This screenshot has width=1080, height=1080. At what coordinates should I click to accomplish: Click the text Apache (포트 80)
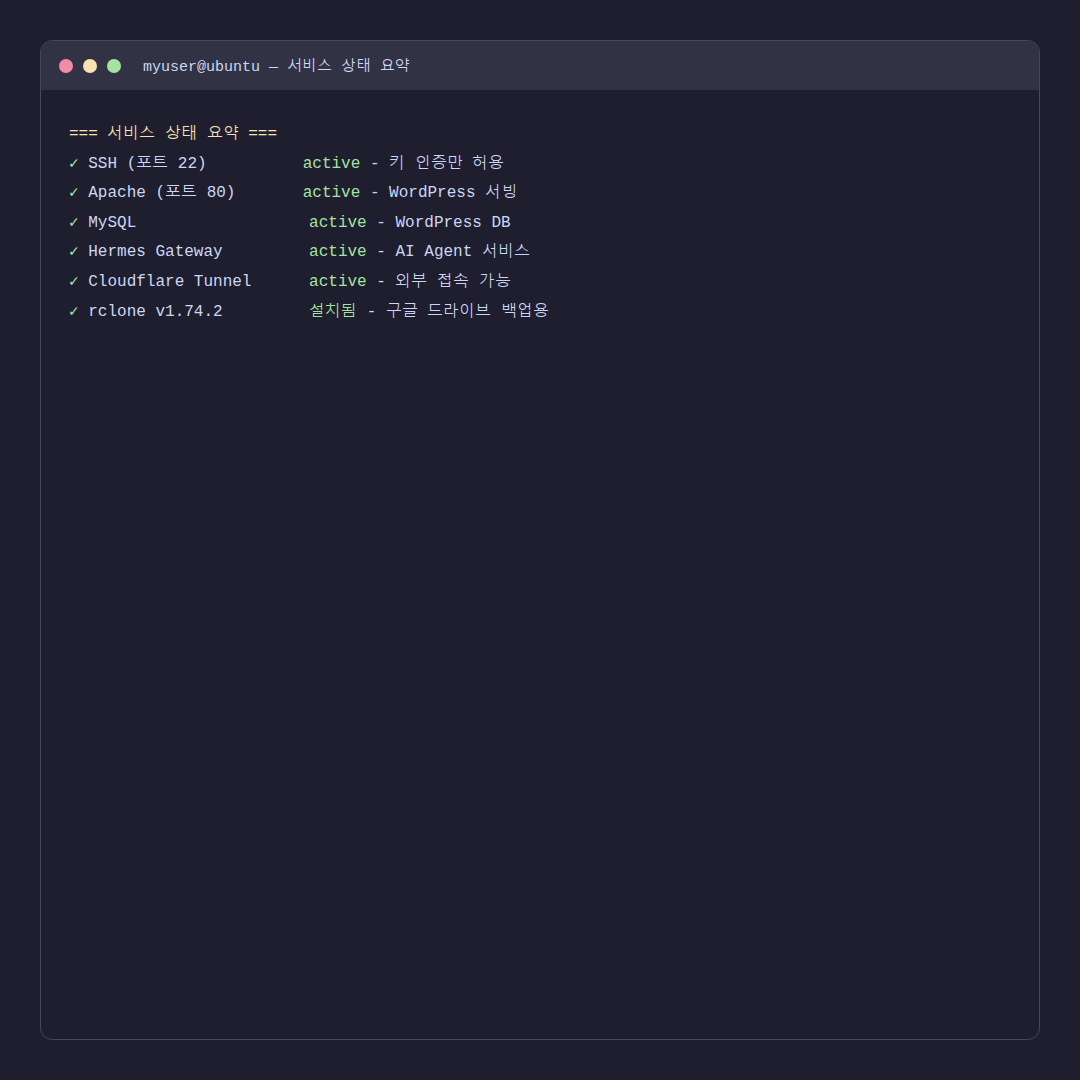coord(161,192)
